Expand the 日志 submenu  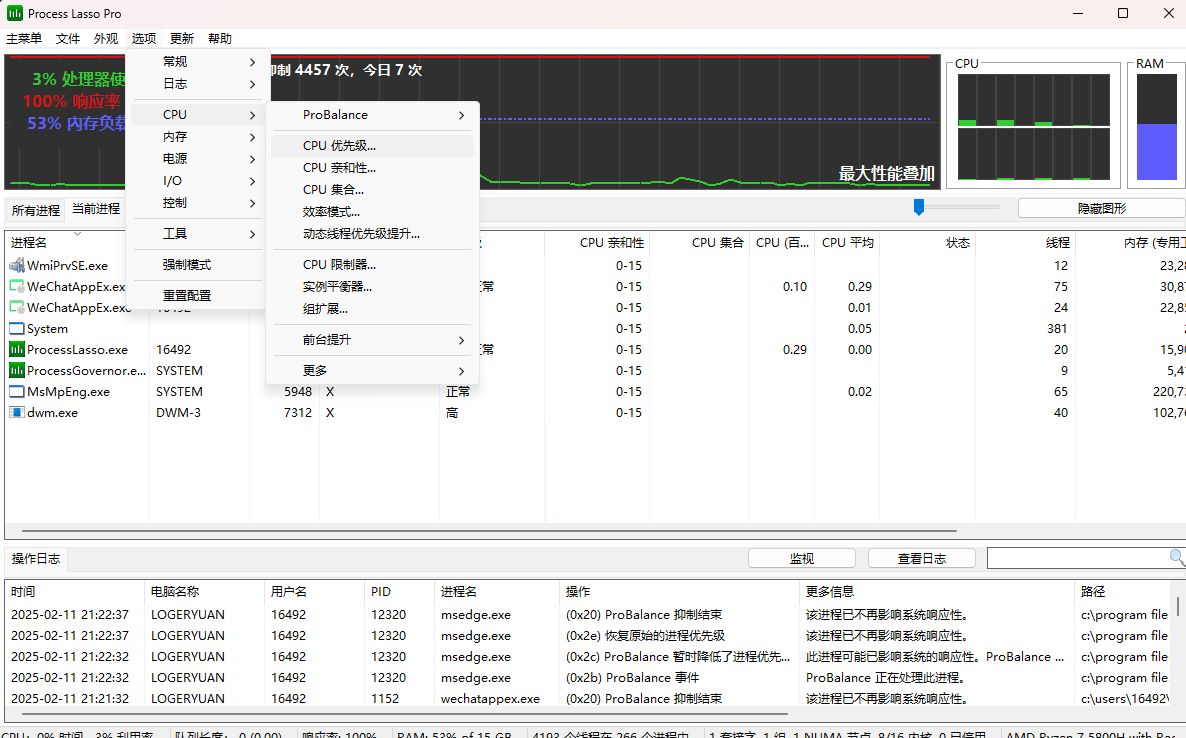(x=199, y=84)
